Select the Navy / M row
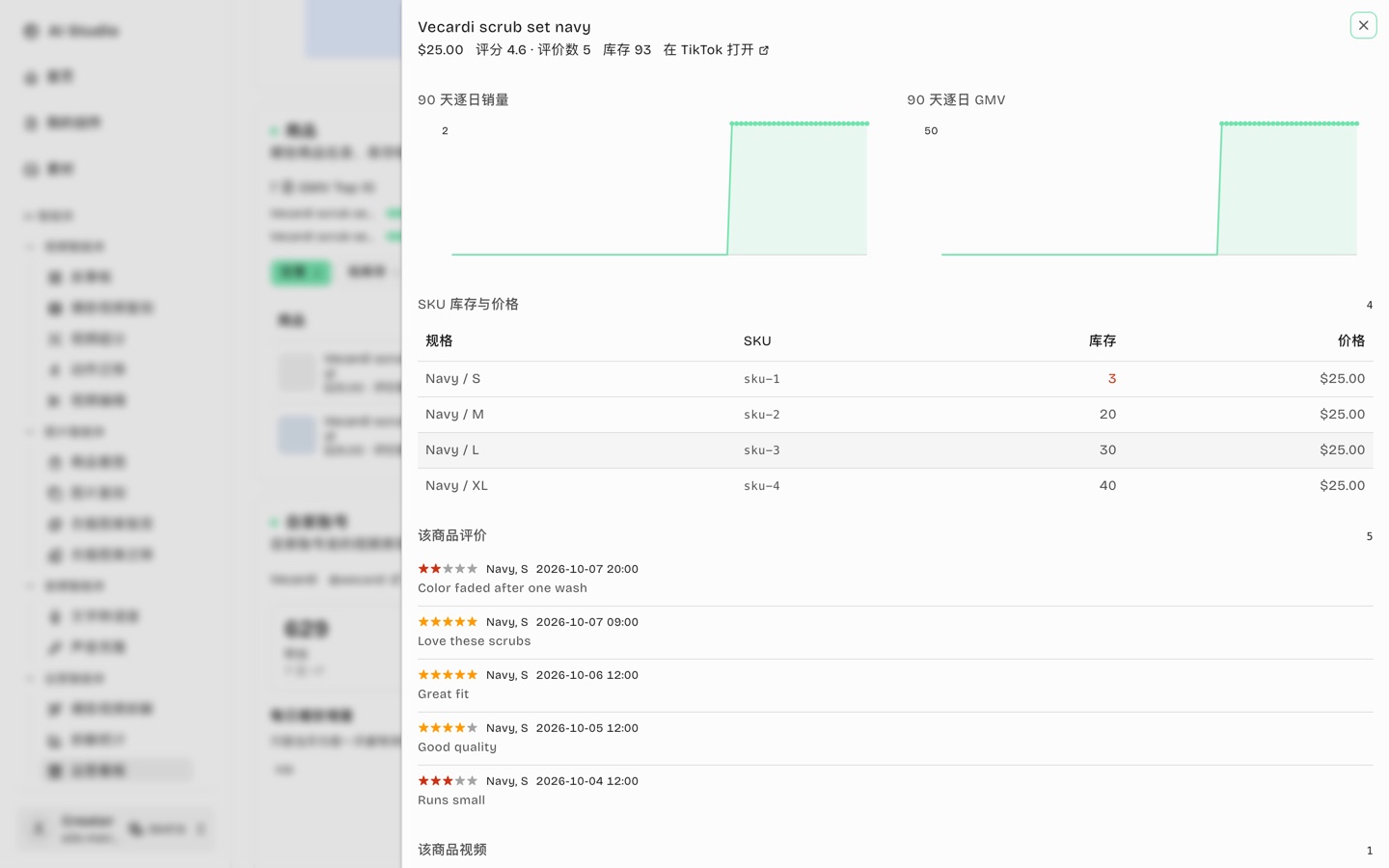Image resolution: width=1389 pixels, height=868 pixels. click(895, 415)
